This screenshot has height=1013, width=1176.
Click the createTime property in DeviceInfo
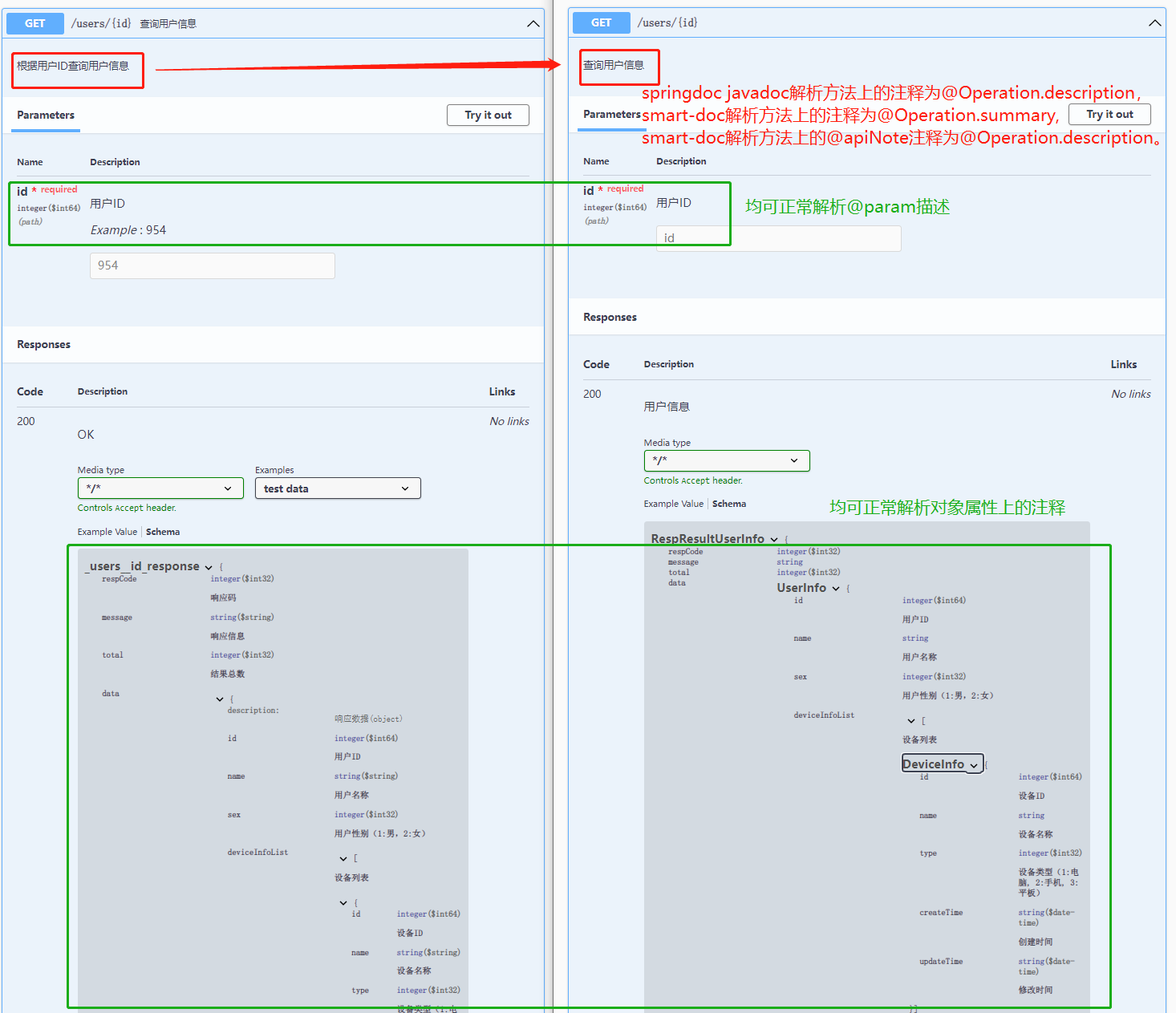[941, 913]
